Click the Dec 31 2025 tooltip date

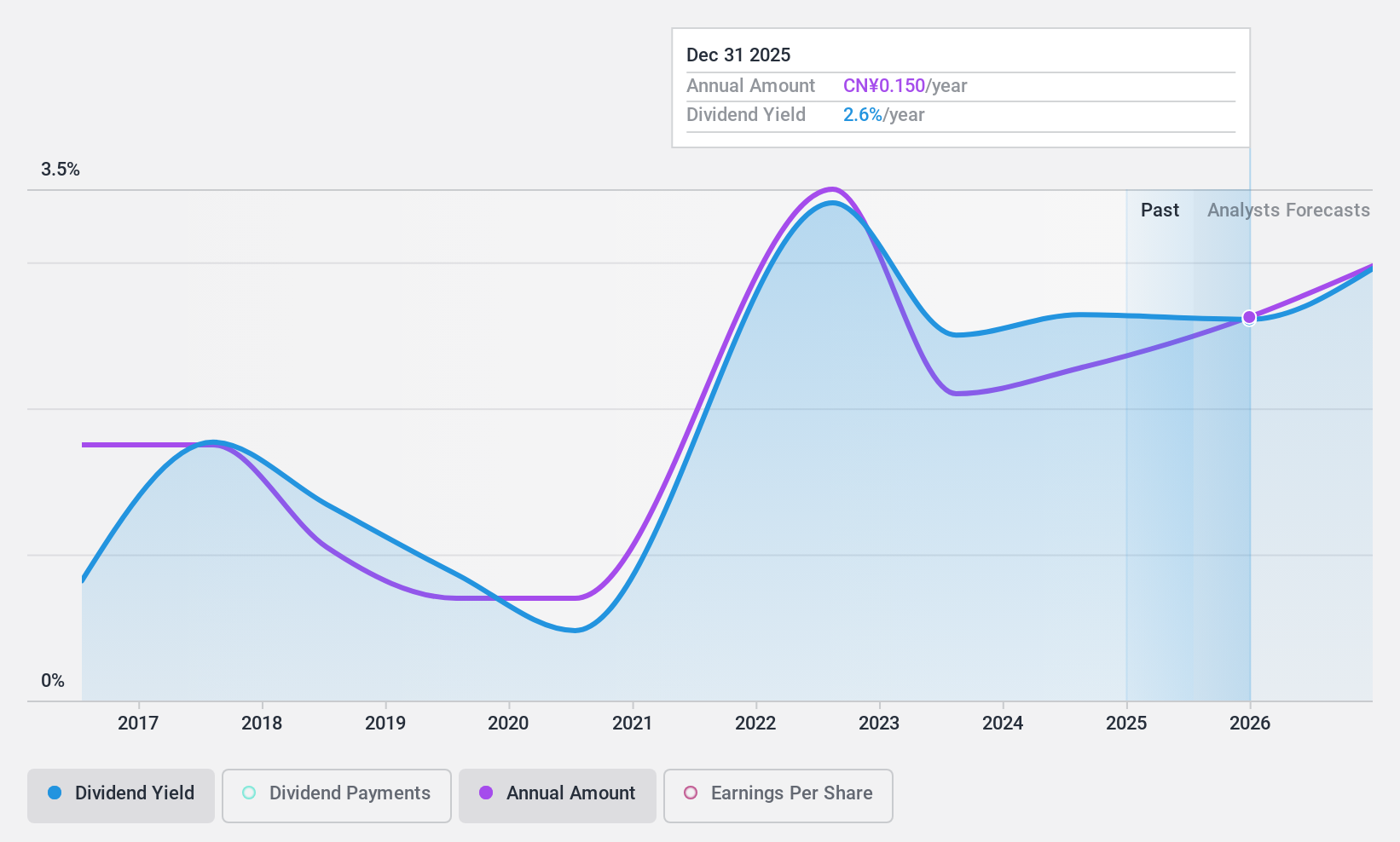[x=738, y=55]
